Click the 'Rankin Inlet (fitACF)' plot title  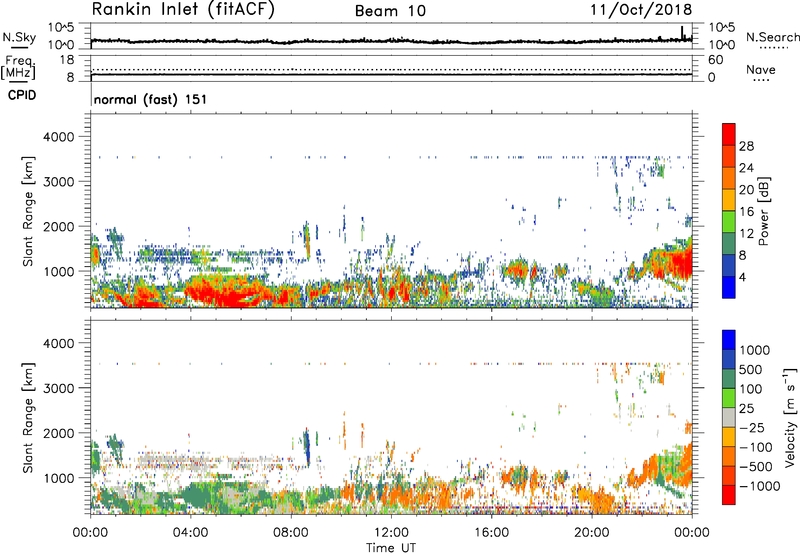click(x=183, y=9)
